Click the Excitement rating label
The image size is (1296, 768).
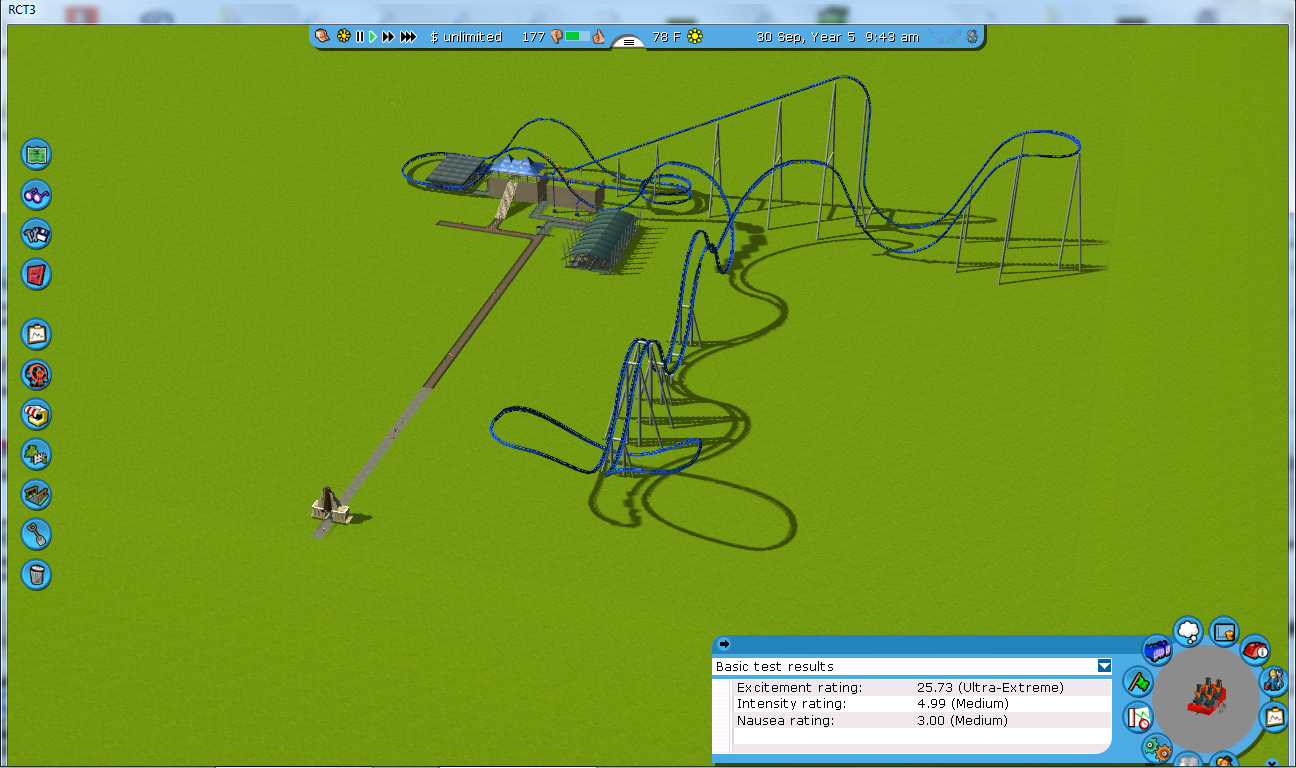point(798,688)
